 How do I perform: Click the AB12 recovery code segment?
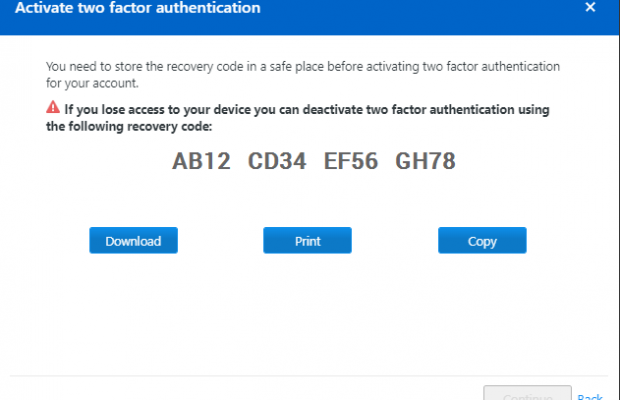tap(202, 161)
